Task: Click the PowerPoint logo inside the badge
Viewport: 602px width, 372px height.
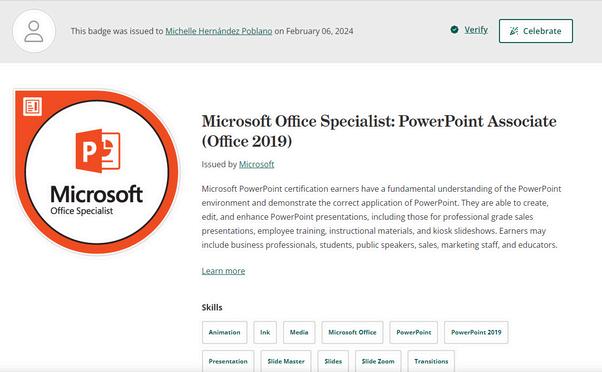Action: pos(98,150)
